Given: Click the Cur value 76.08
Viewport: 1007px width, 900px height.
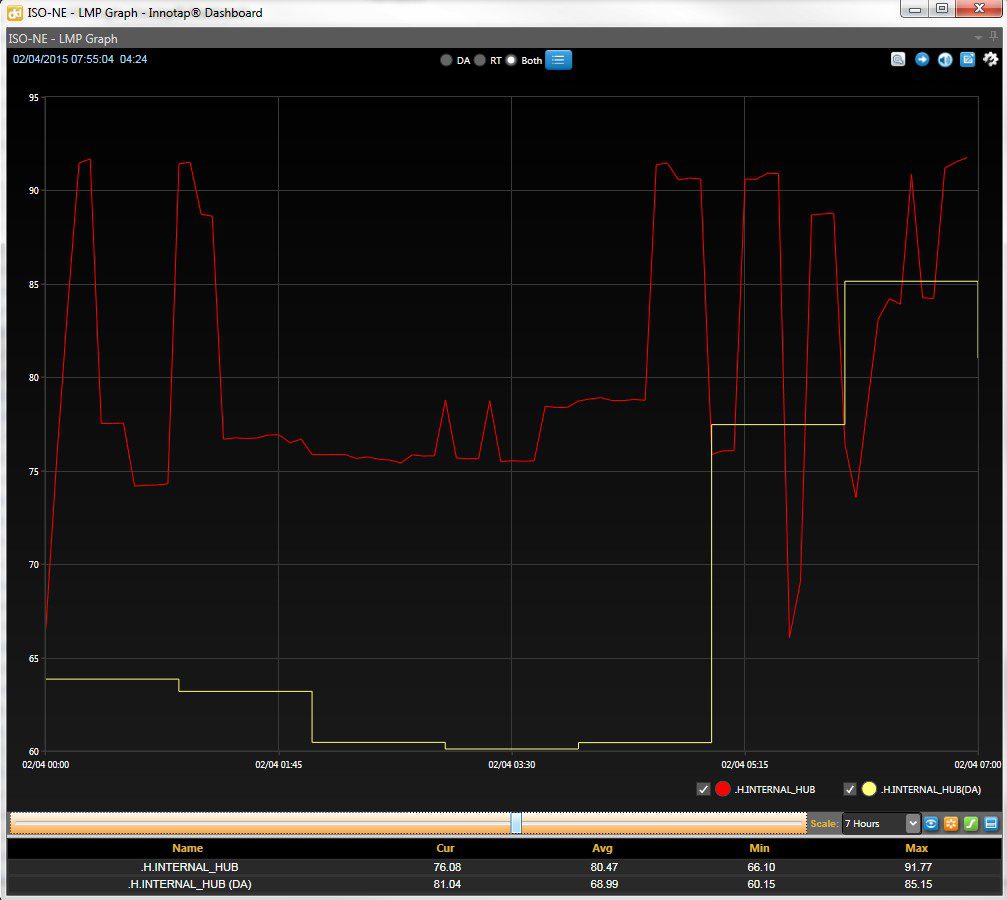Looking at the screenshot, I should 447,867.
